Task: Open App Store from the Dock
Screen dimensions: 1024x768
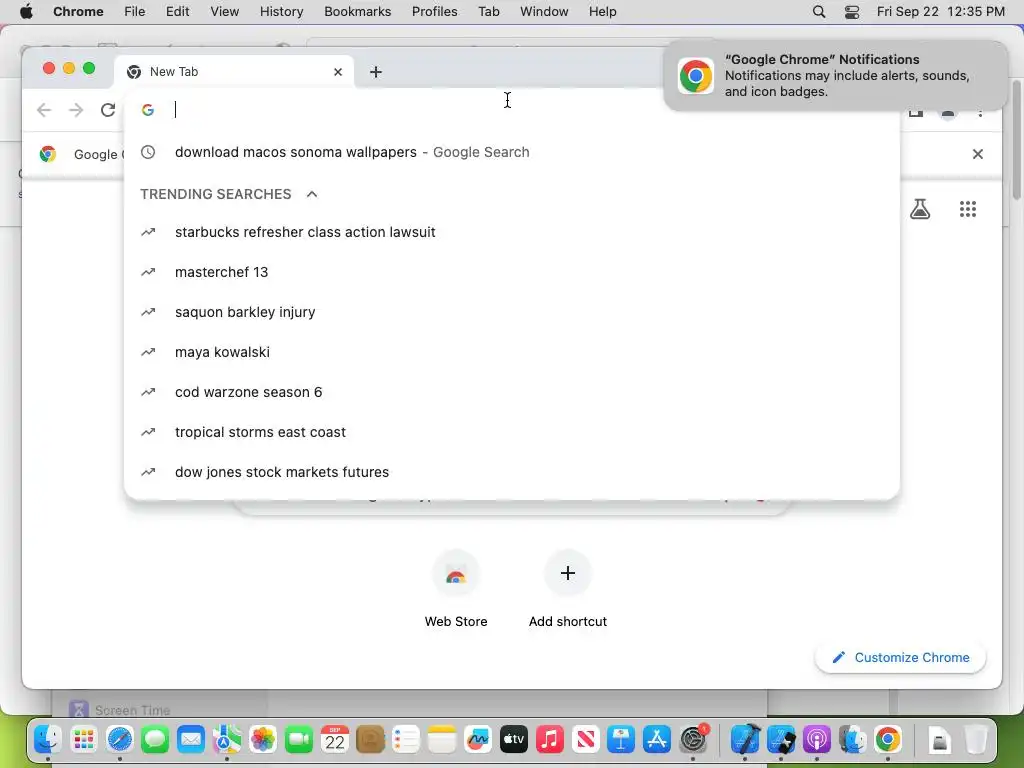Action: tap(657, 739)
